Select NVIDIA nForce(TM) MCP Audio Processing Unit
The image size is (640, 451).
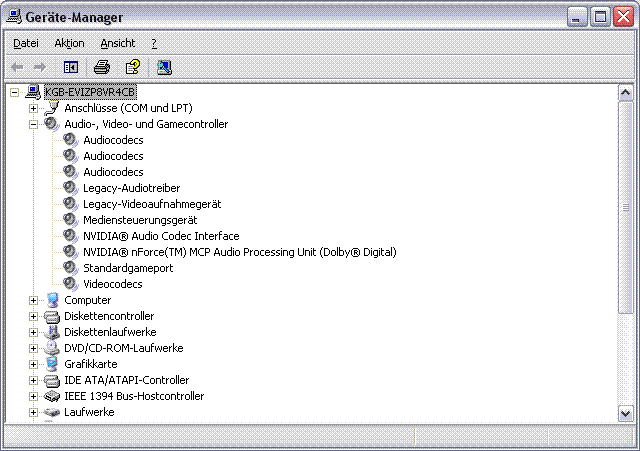pyautogui.click(x=240, y=252)
